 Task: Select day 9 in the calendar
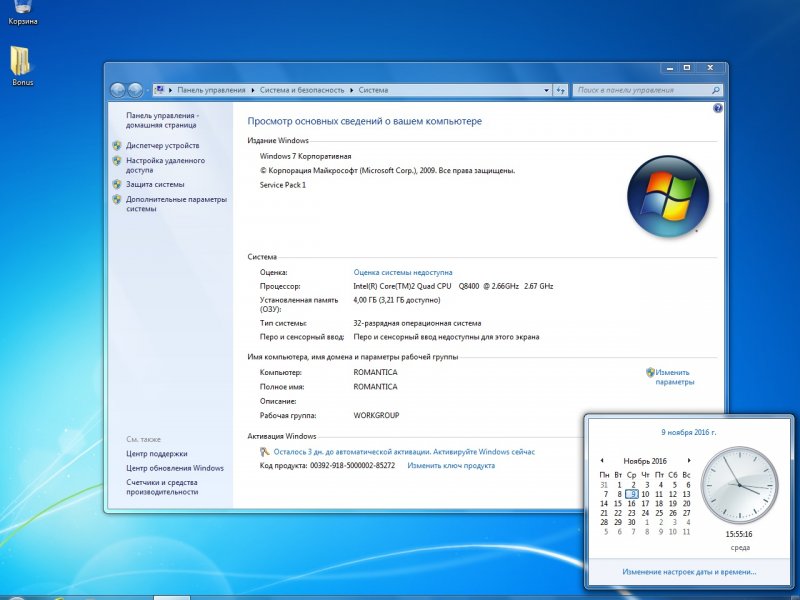point(632,494)
